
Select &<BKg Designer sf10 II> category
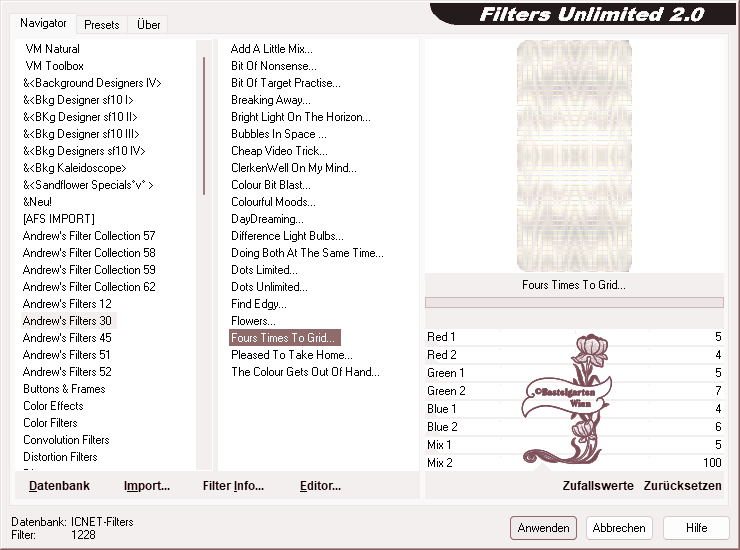(80, 117)
